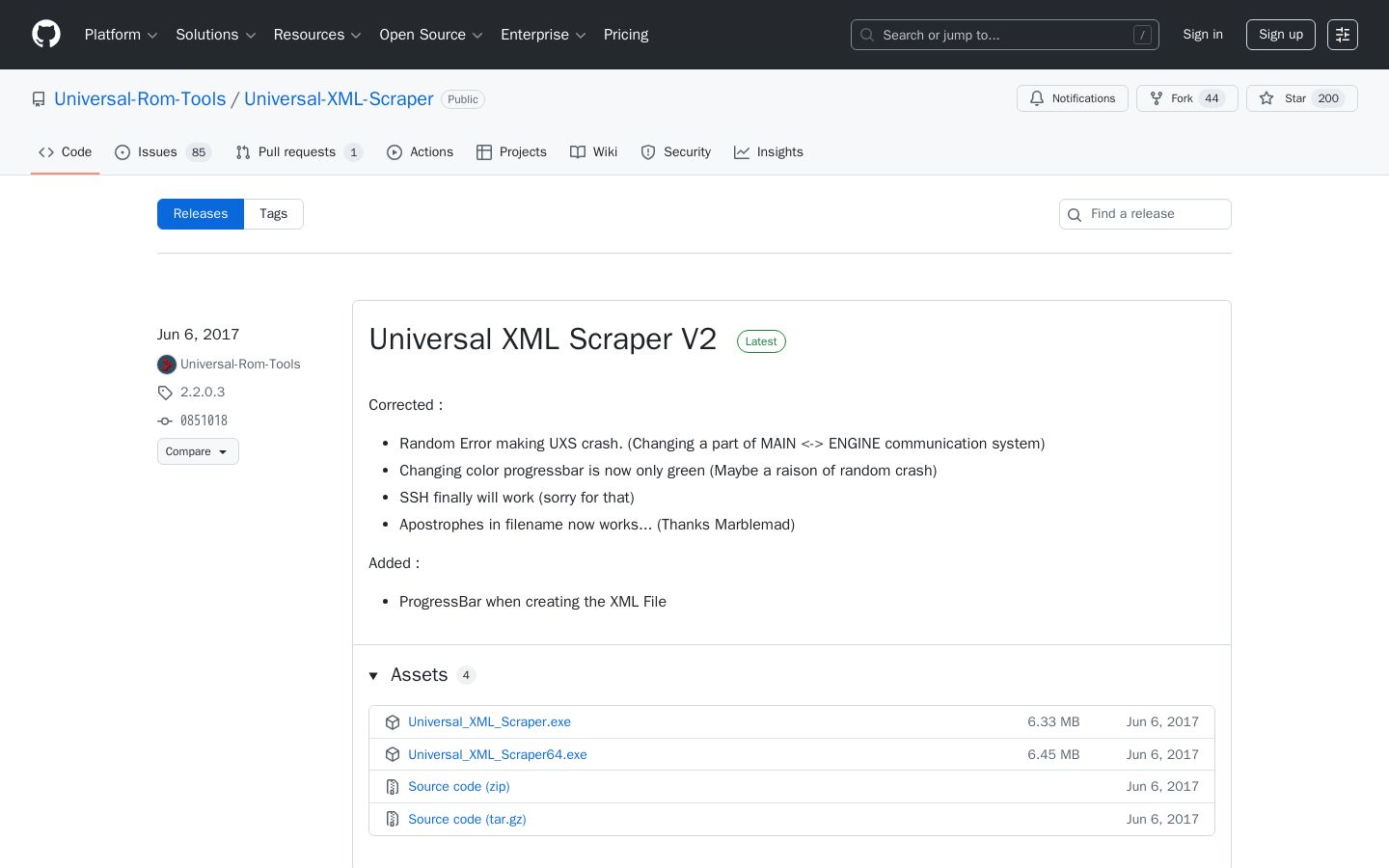
Task: Click the star count 200
Action: pos(1328,98)
